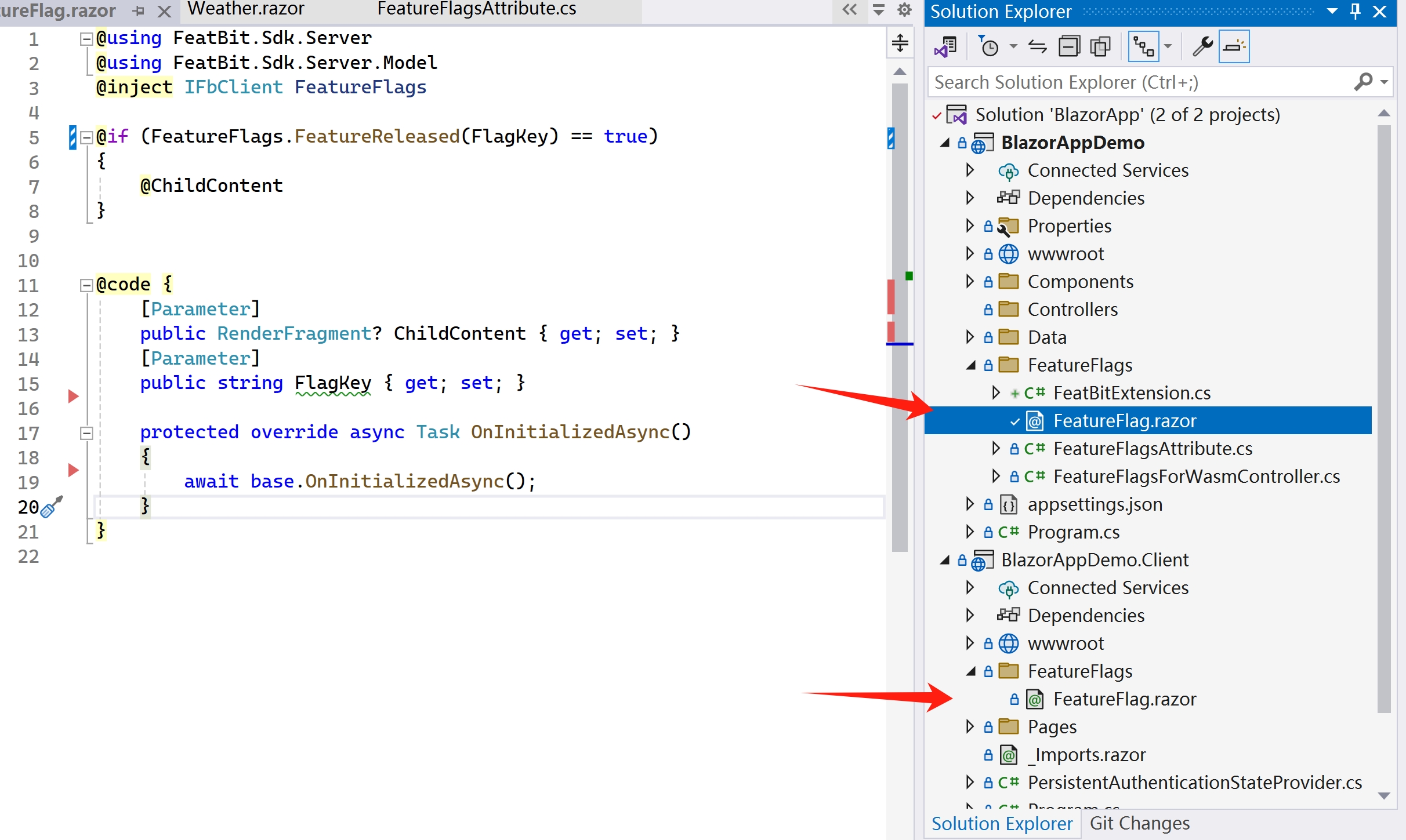Switch to the FeatureFlag.razor editor tab
Image resolution: width=1406 pixels, height=840 pixels.
click(58, 10)
